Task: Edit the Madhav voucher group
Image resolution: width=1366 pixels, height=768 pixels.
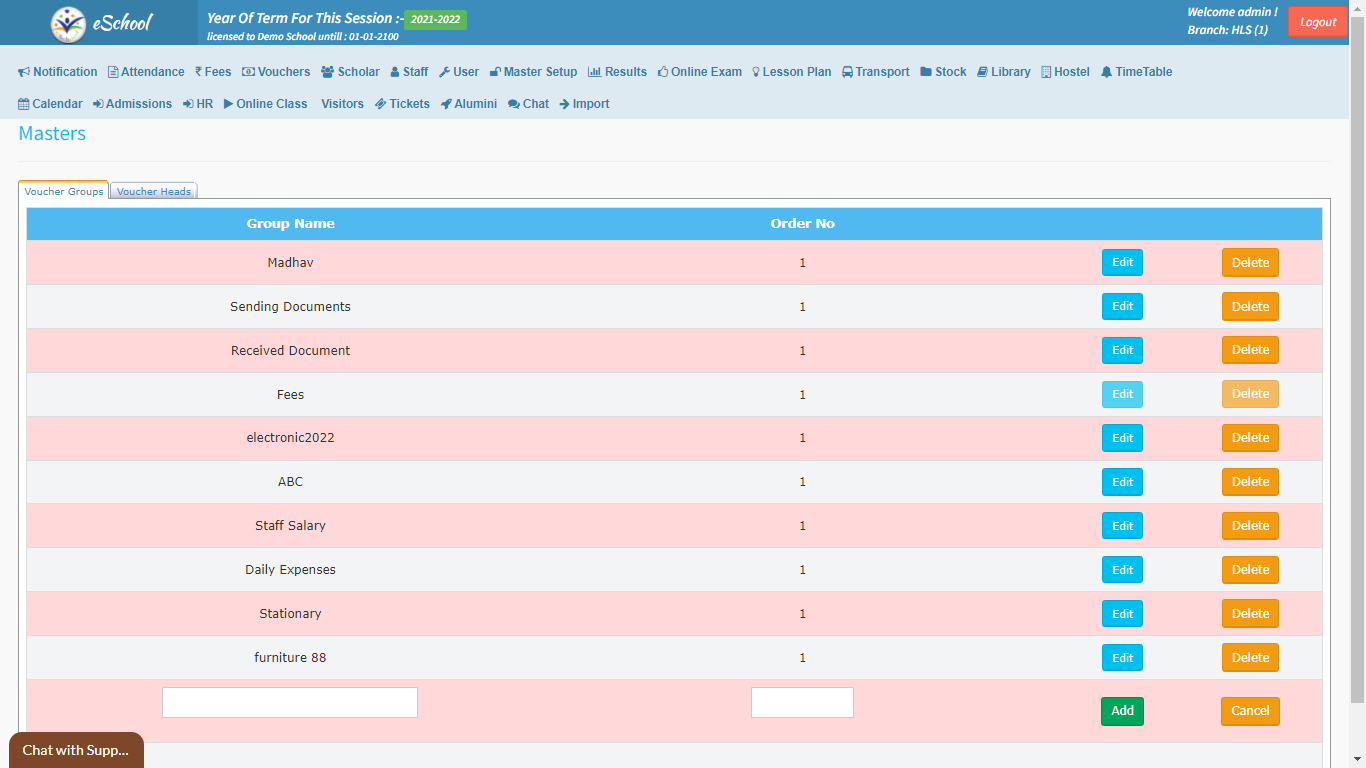Action: coord(1122,263)
